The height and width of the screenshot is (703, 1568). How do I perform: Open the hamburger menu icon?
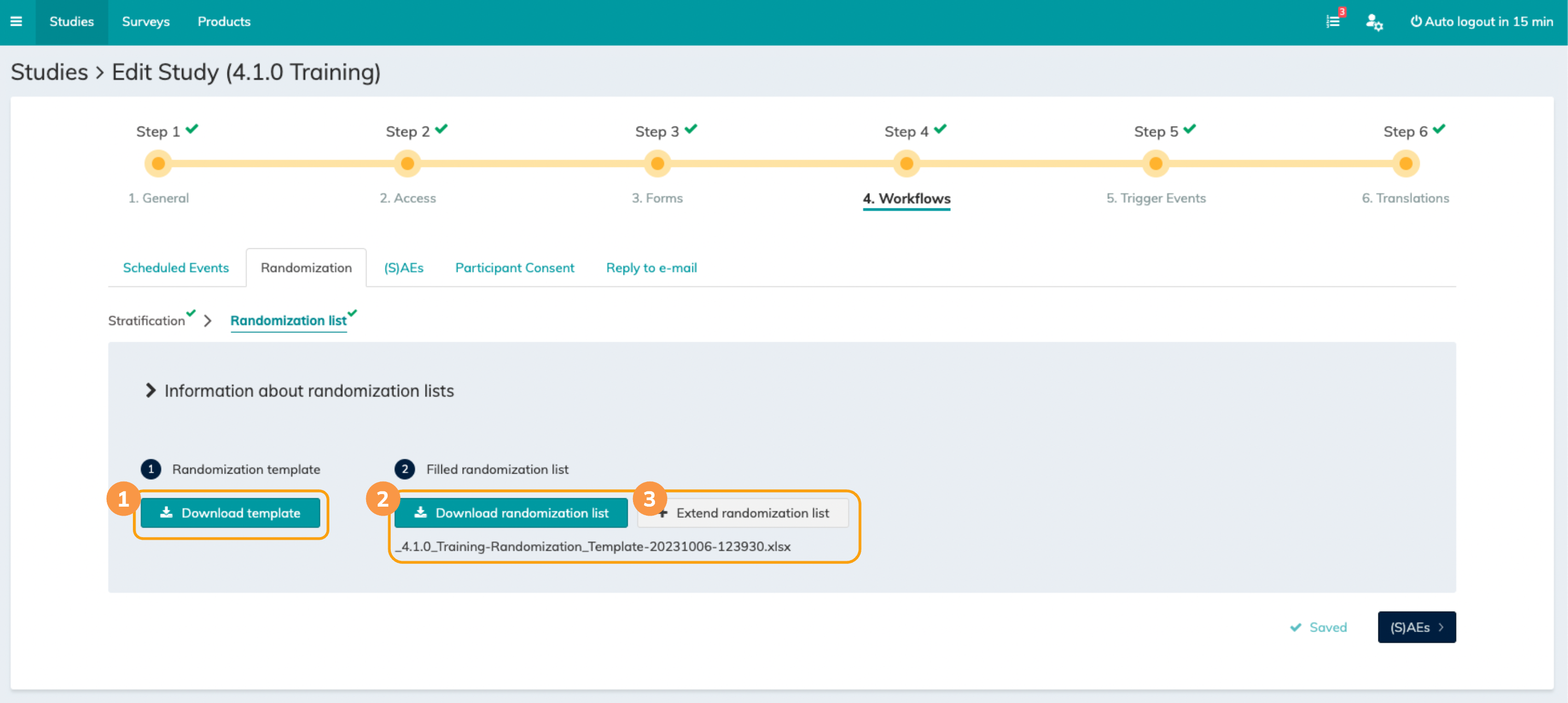[16, 22]
